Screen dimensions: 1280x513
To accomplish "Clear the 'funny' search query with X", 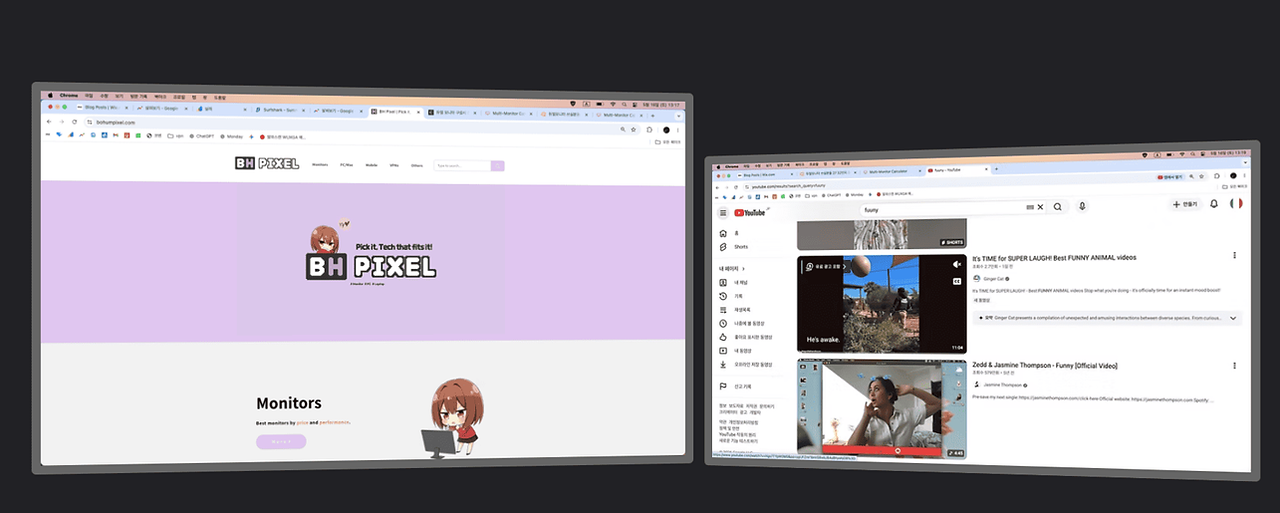I will (1040, 207).
